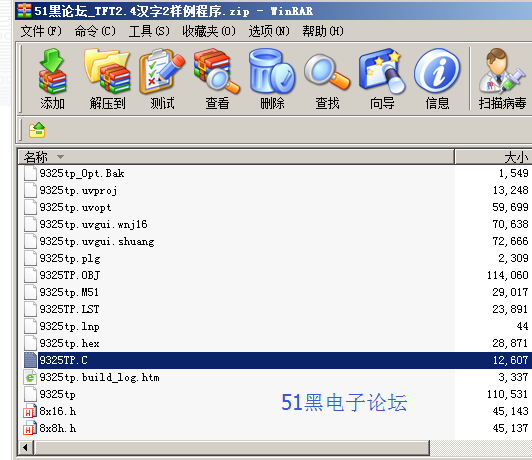This screenshot has width=532, height=460.
Task: Sort by the 名称 column header arrow
Action: click(60, 157)
